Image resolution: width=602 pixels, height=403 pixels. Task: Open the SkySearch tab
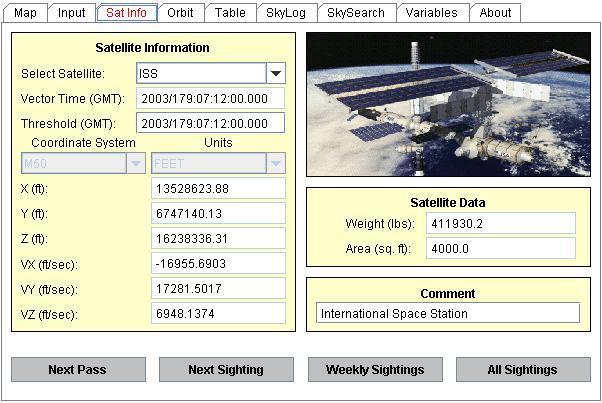(x=356, y=13)
